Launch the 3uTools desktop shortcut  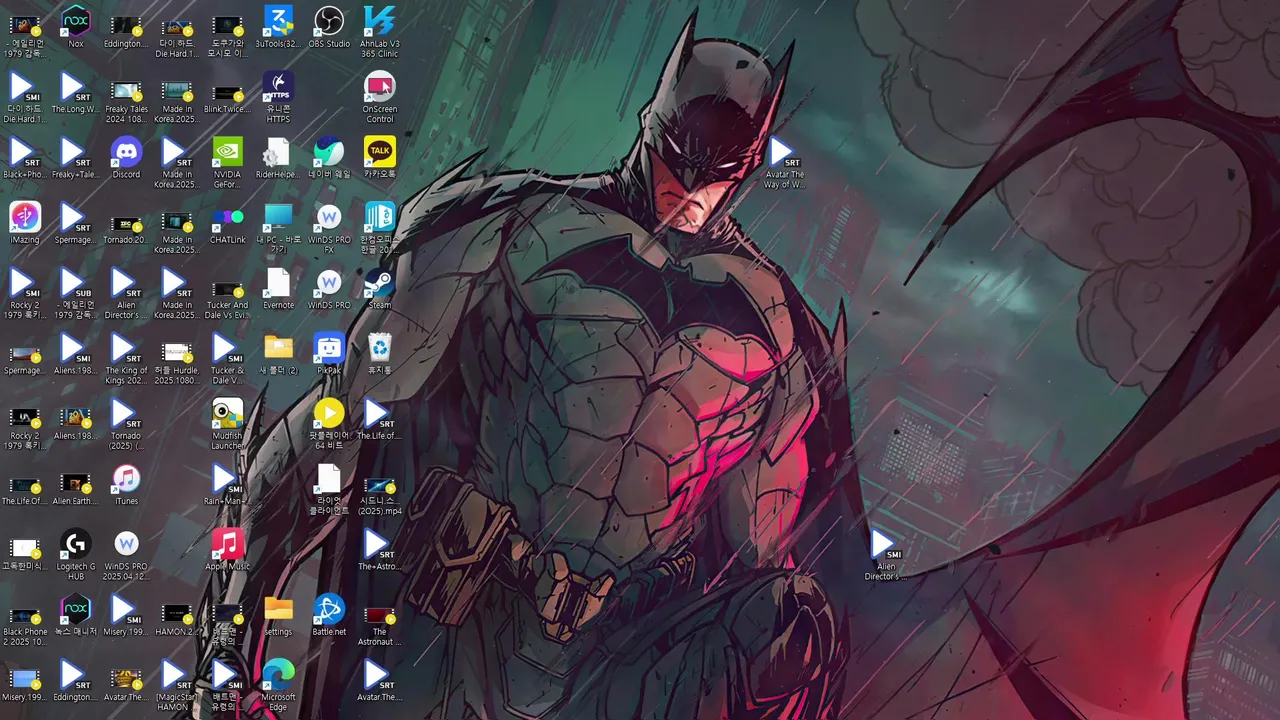coord(278,27)
